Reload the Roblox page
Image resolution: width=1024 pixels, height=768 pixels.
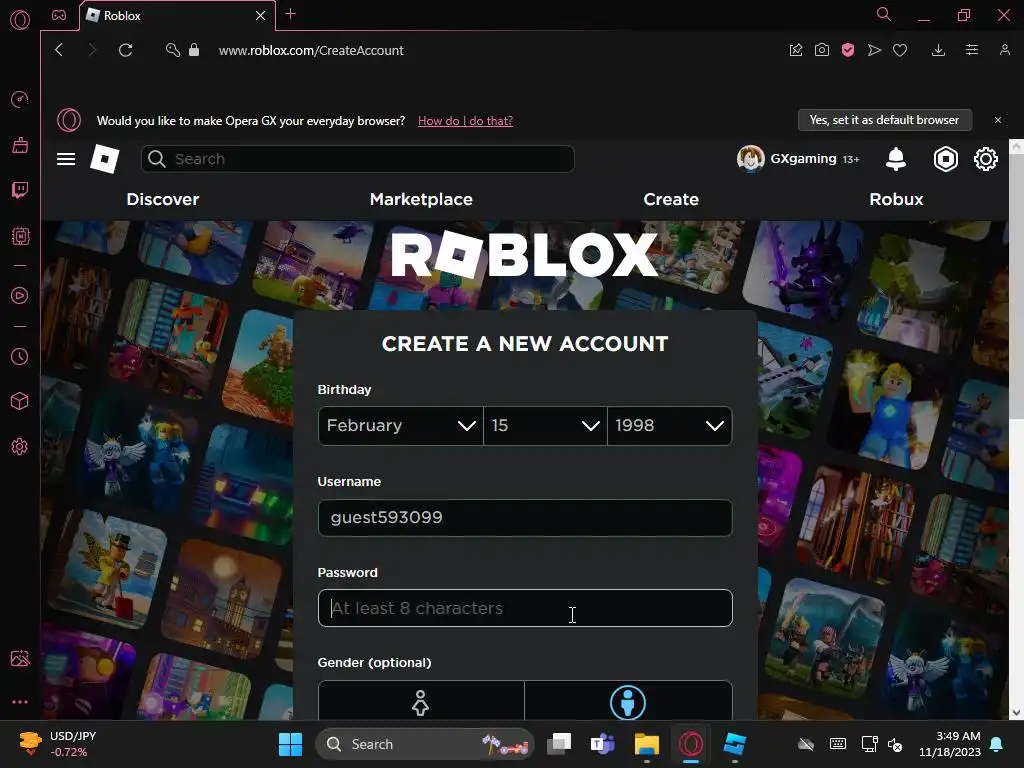125,50
